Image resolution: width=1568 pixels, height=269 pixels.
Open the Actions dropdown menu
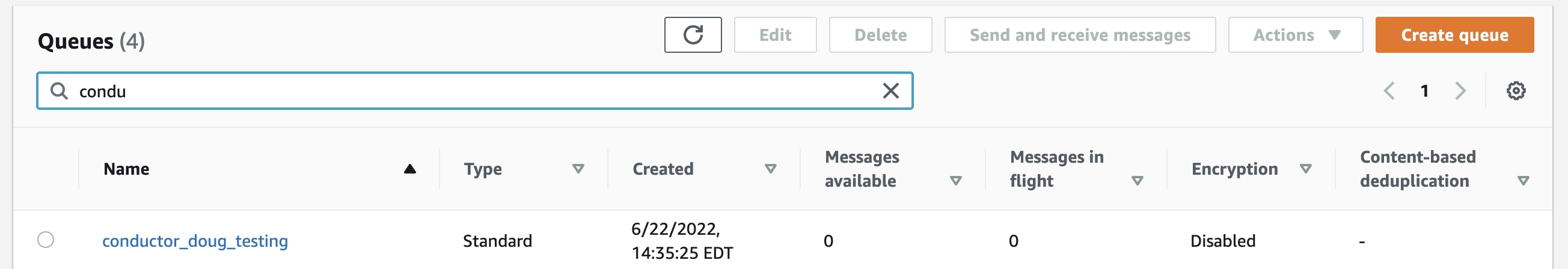1295,35
